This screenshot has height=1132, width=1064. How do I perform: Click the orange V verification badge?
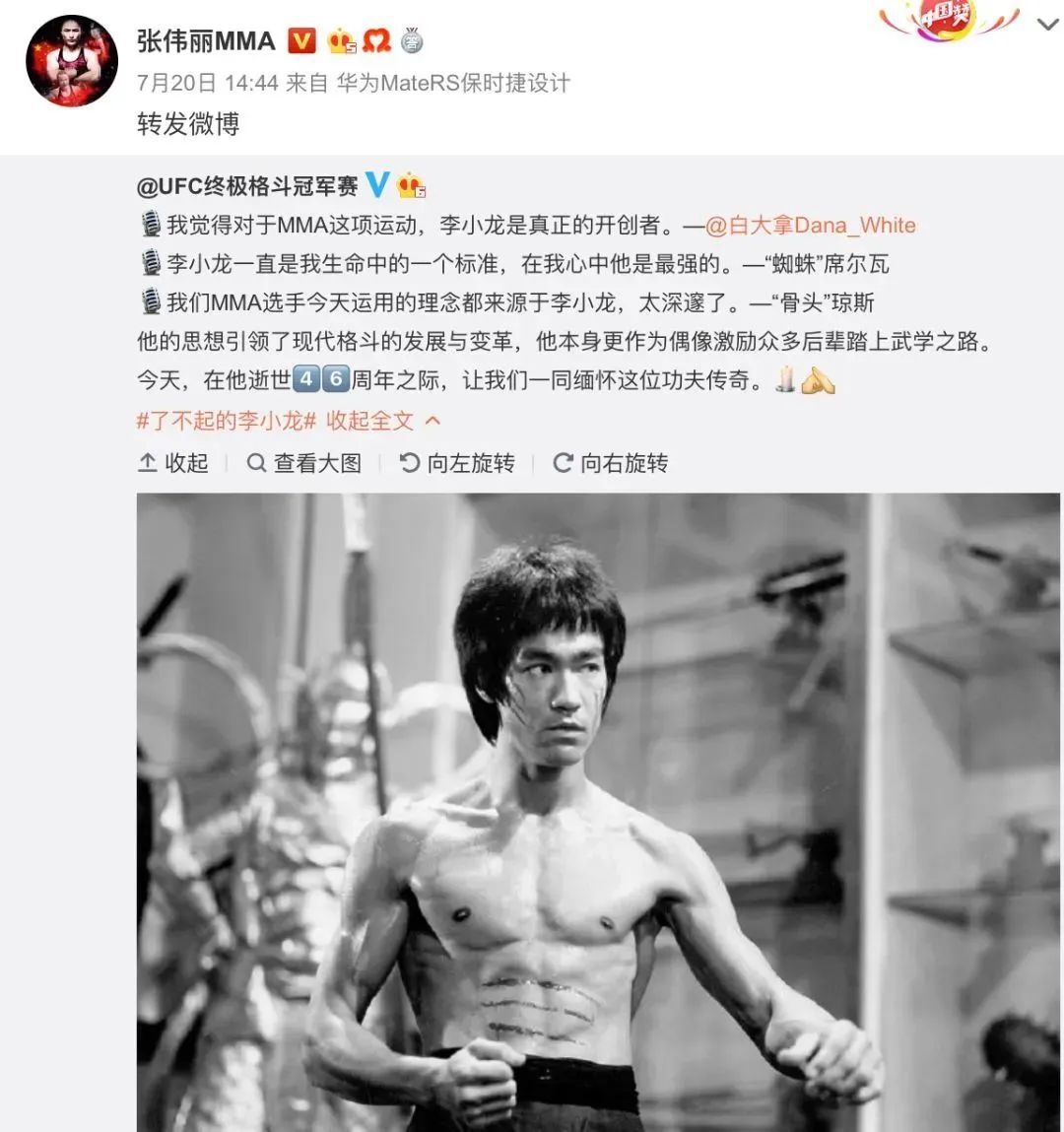pos(301,41)
